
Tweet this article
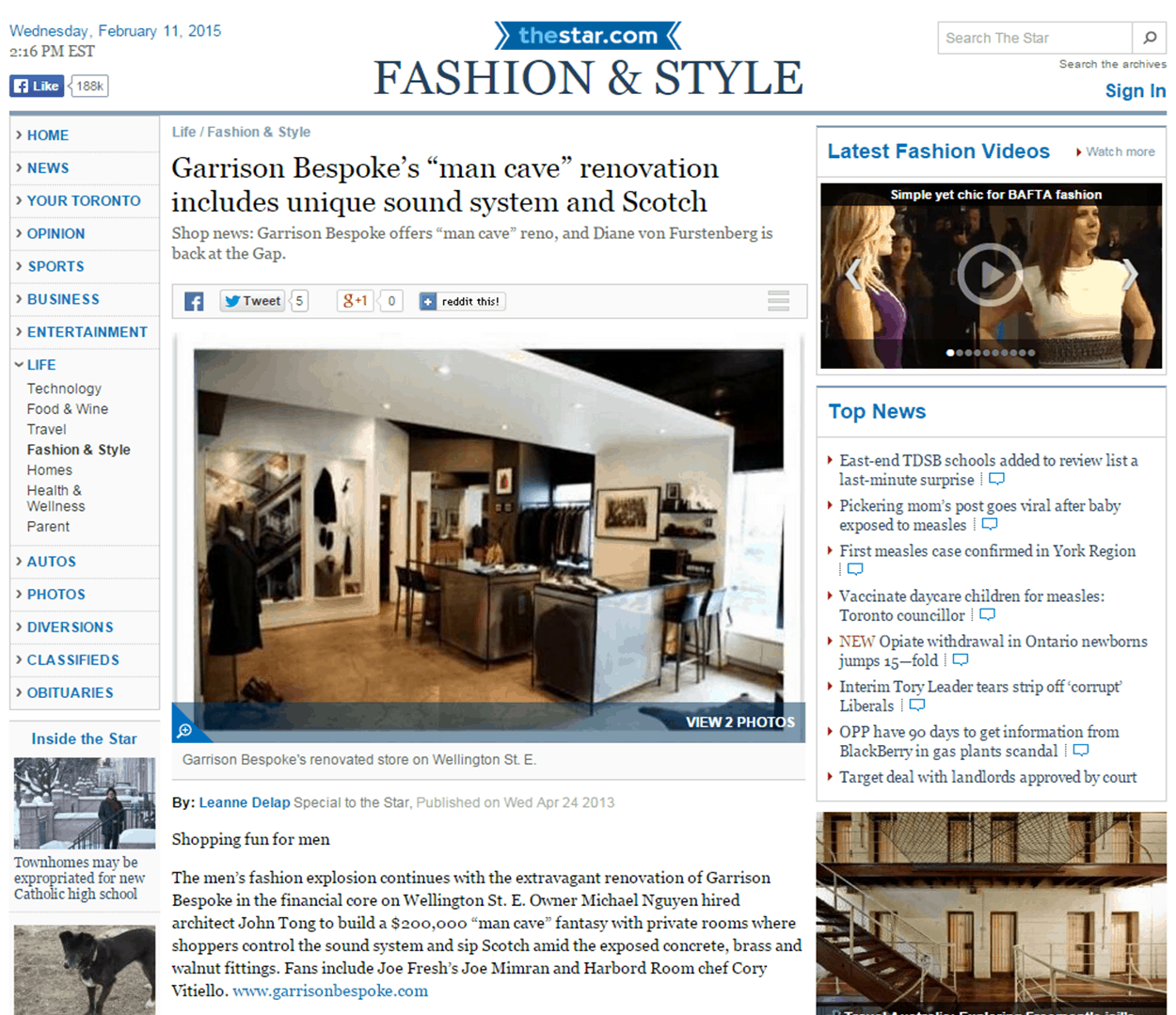coord(252,301)
